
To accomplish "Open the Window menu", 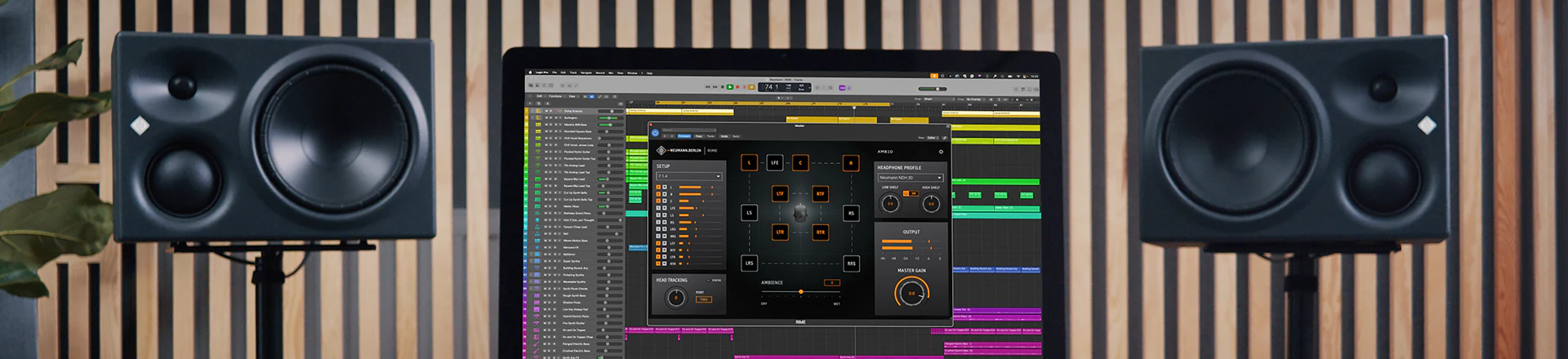I will click(x=632, y=73).
